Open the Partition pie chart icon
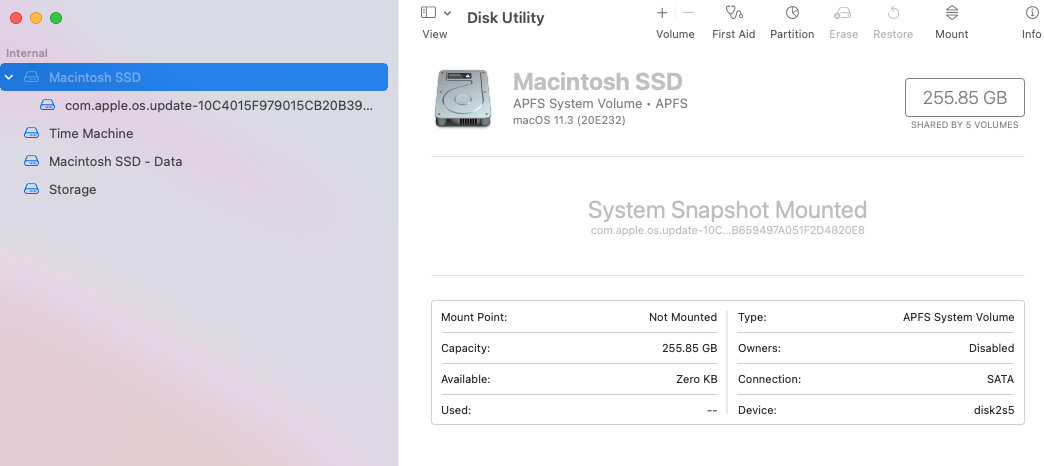Screen dimensions: 1044x466 pyautogui.click(x=792, y=13)
